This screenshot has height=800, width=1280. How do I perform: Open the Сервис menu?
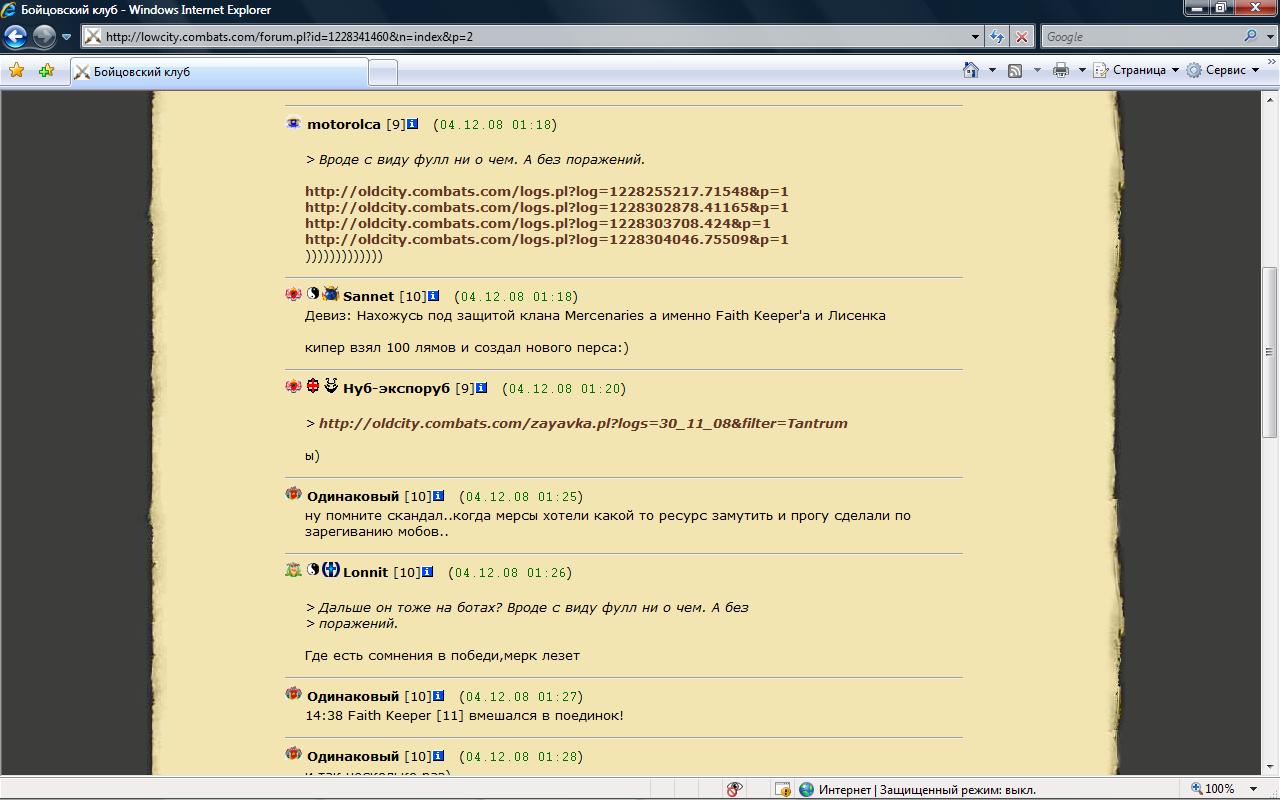click(x=1223, y=70)
